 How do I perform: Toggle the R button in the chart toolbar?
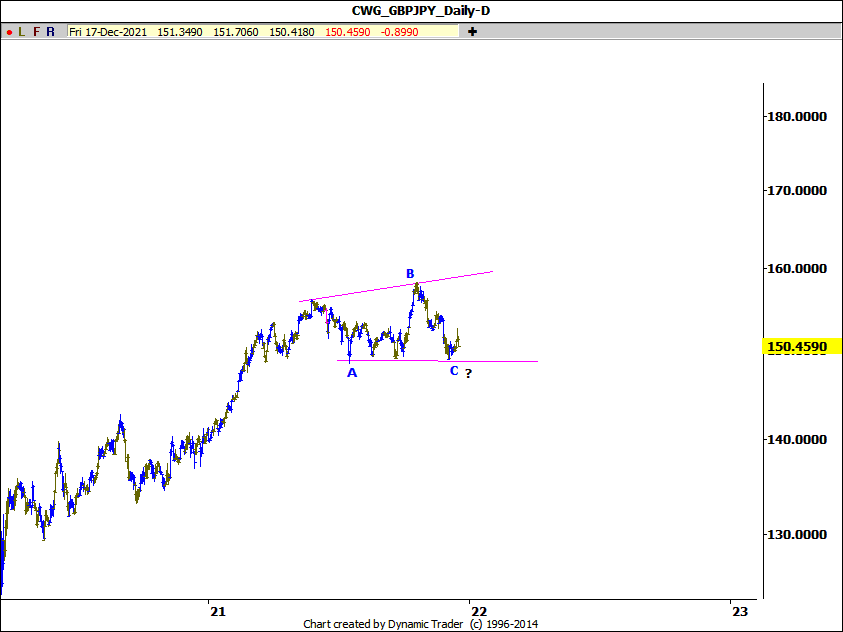(x=51, y=32)
